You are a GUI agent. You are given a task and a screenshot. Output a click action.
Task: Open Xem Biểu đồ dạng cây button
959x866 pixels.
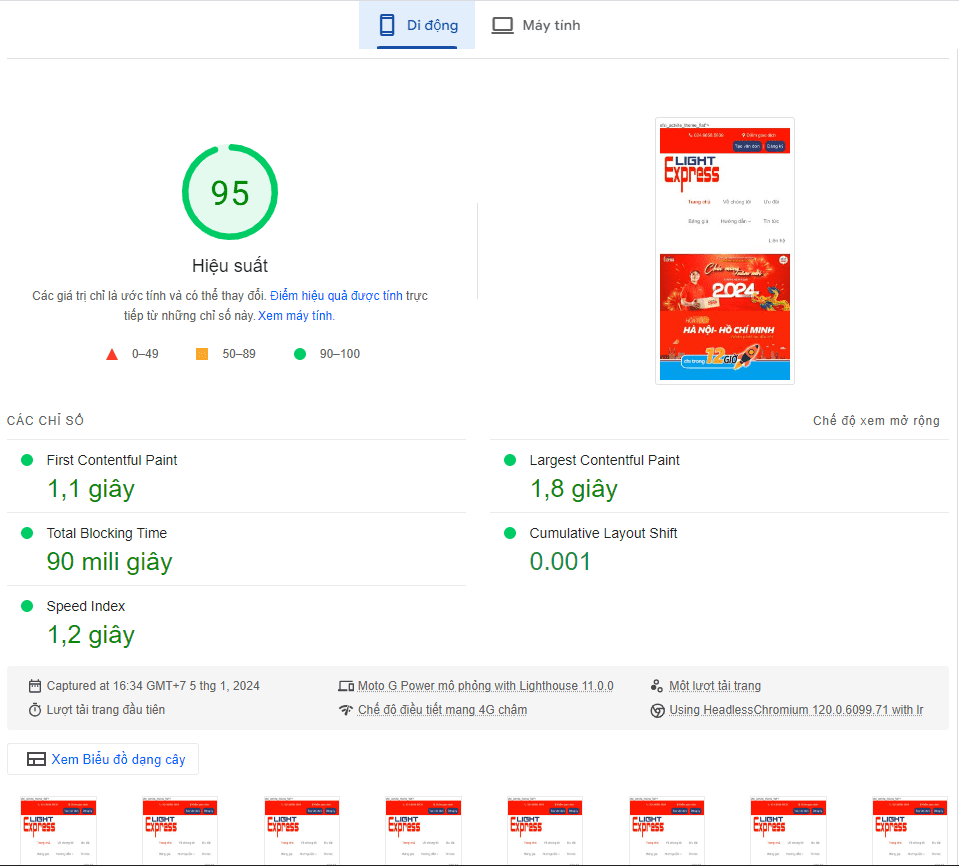coord(103,760)
